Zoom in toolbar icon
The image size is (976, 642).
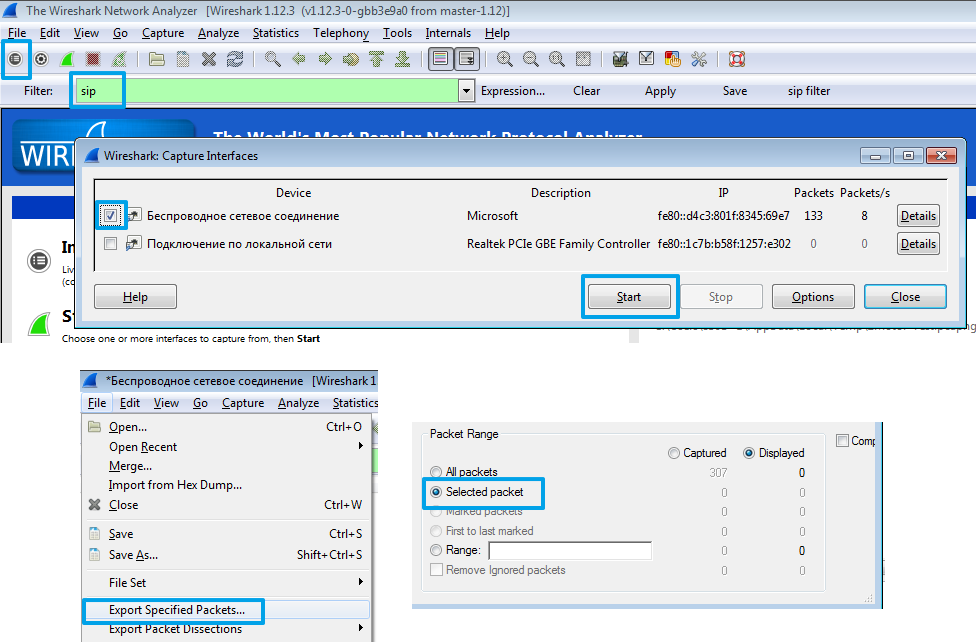coord(505,59)
